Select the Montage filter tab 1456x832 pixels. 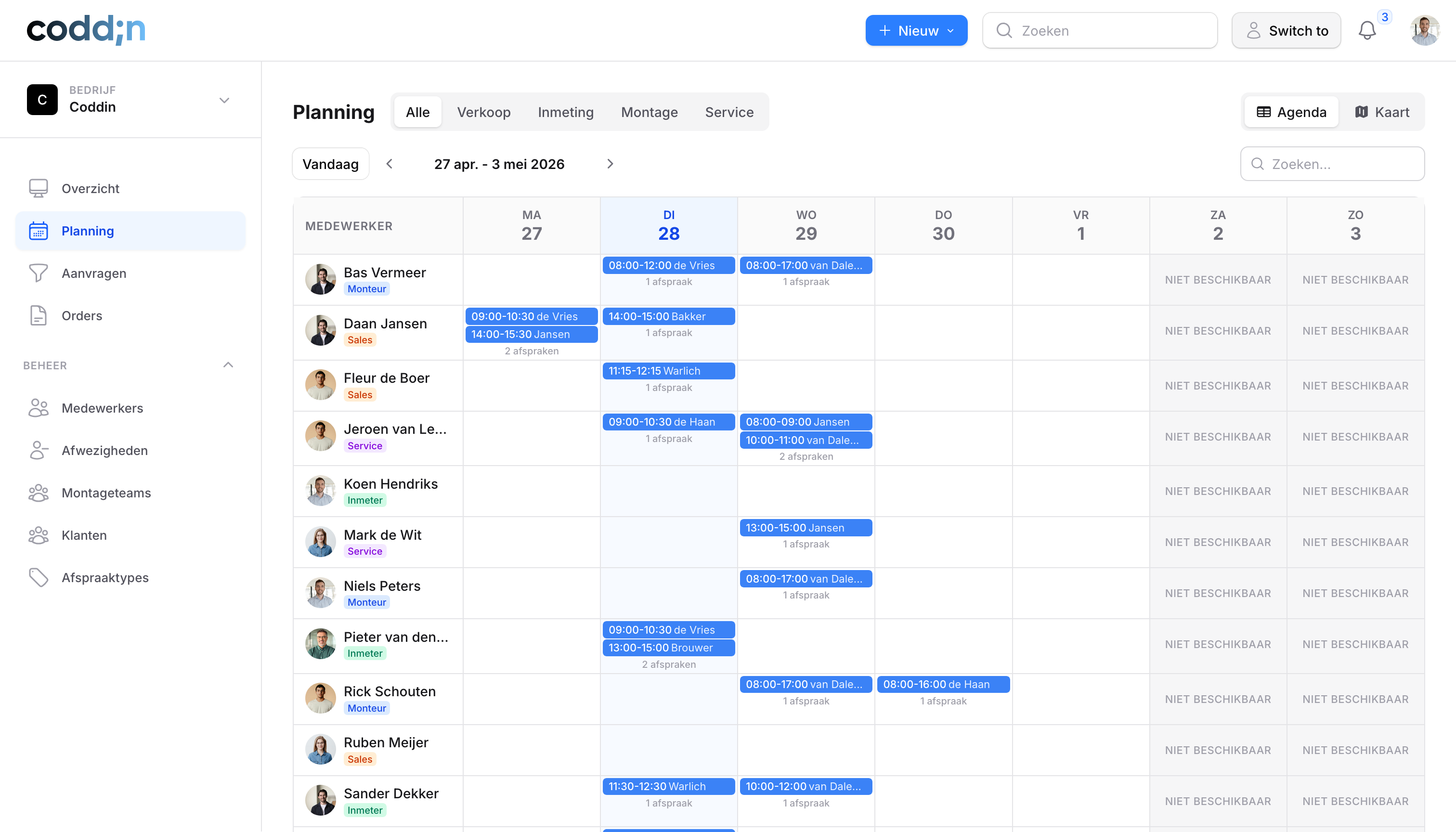(x=649, y=112)
